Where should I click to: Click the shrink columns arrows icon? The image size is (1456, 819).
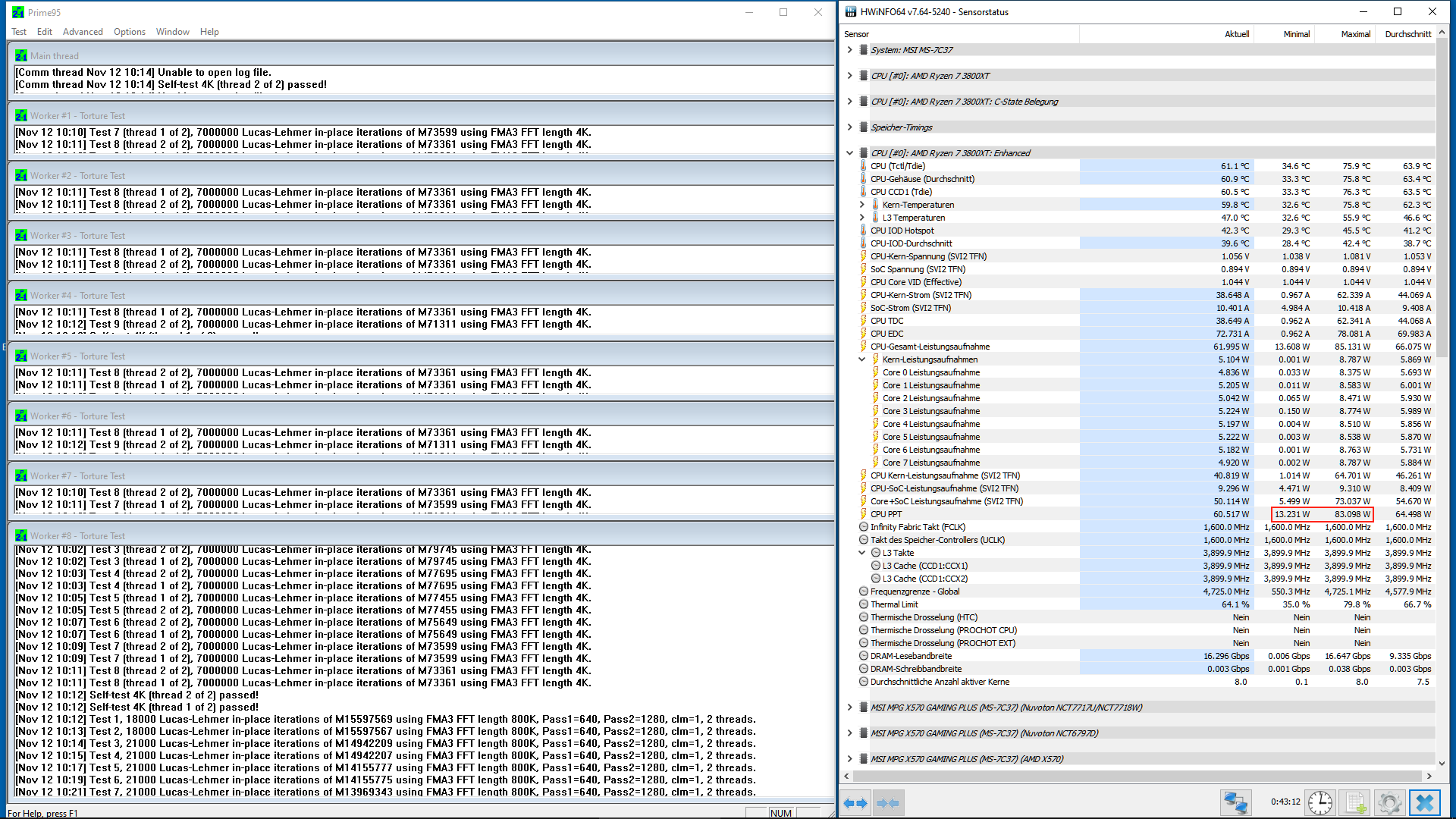click(x=887, y=802)
